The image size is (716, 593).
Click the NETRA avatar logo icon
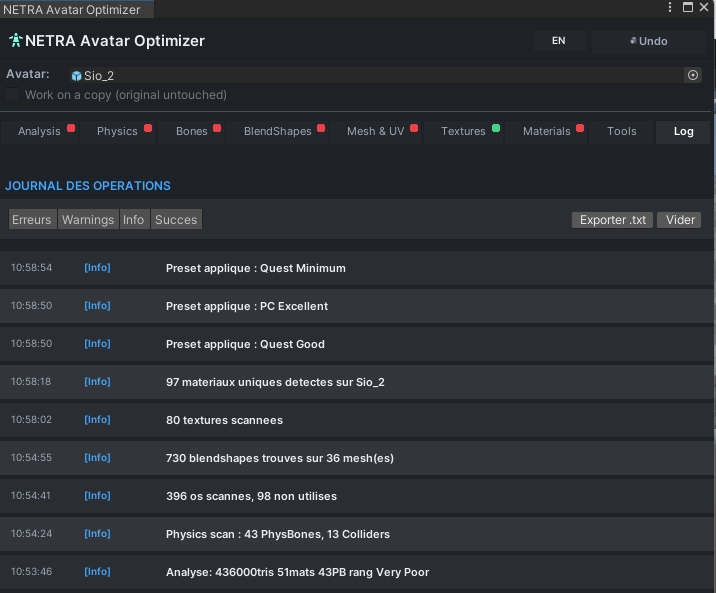16,41
